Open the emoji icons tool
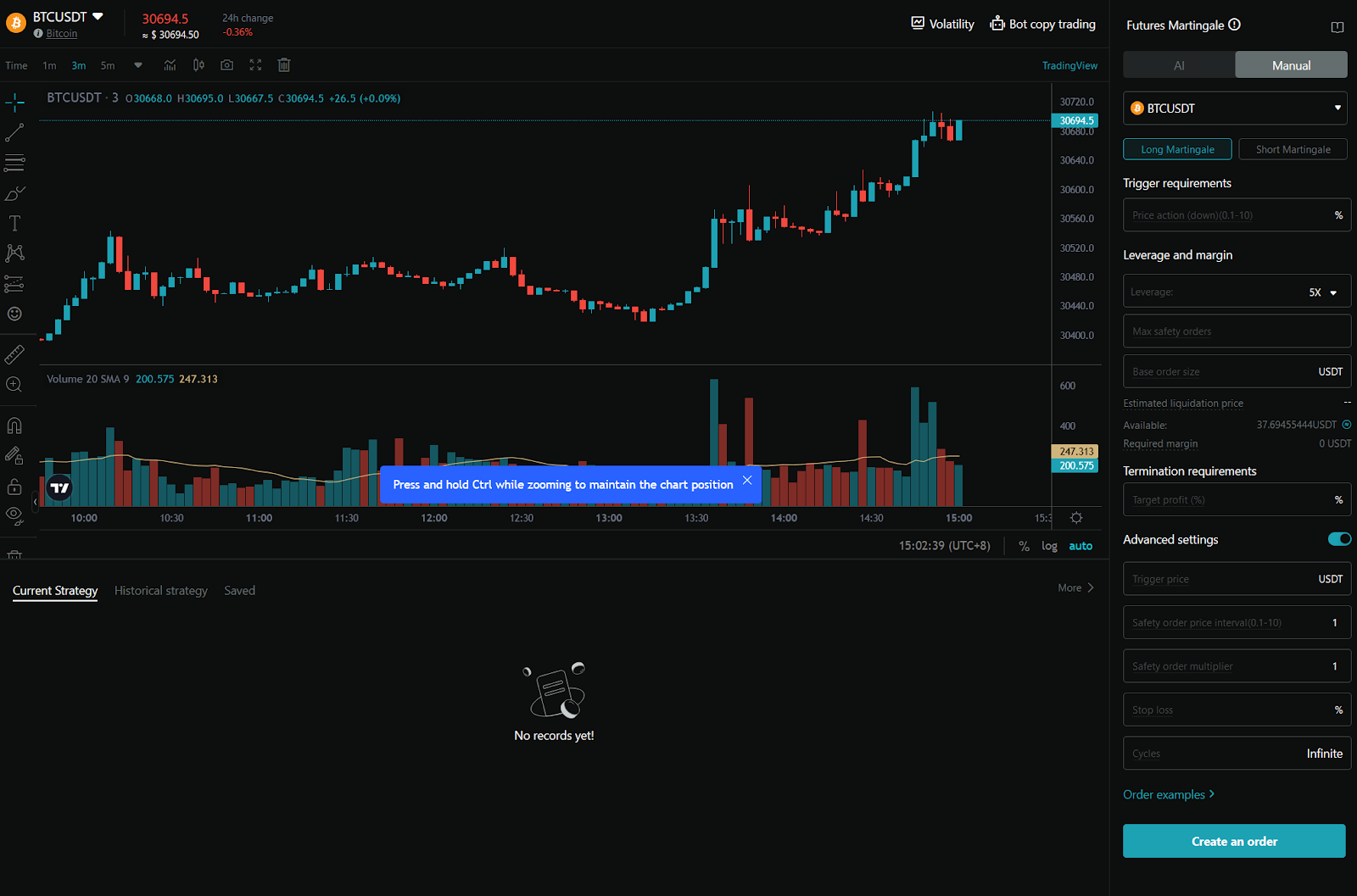The height and width of the screenshot is (896, 1357). click(x=14, y=314)
